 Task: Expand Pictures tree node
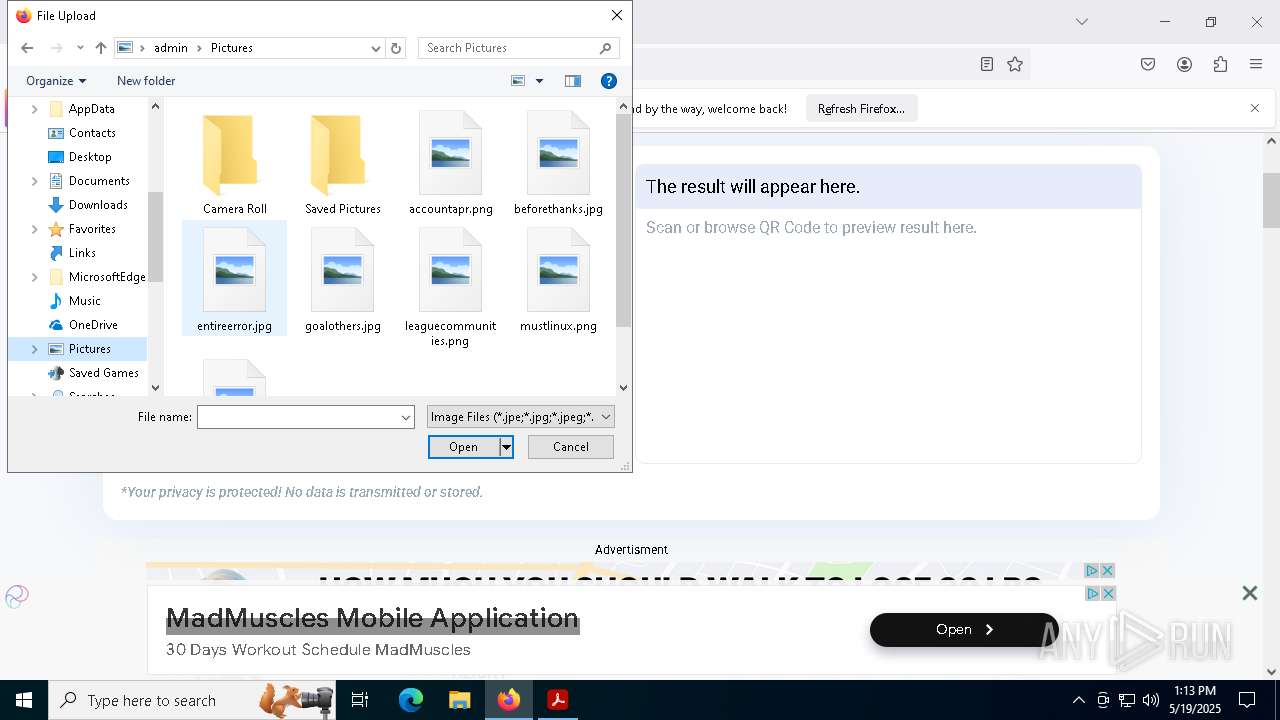coord(35,349)
